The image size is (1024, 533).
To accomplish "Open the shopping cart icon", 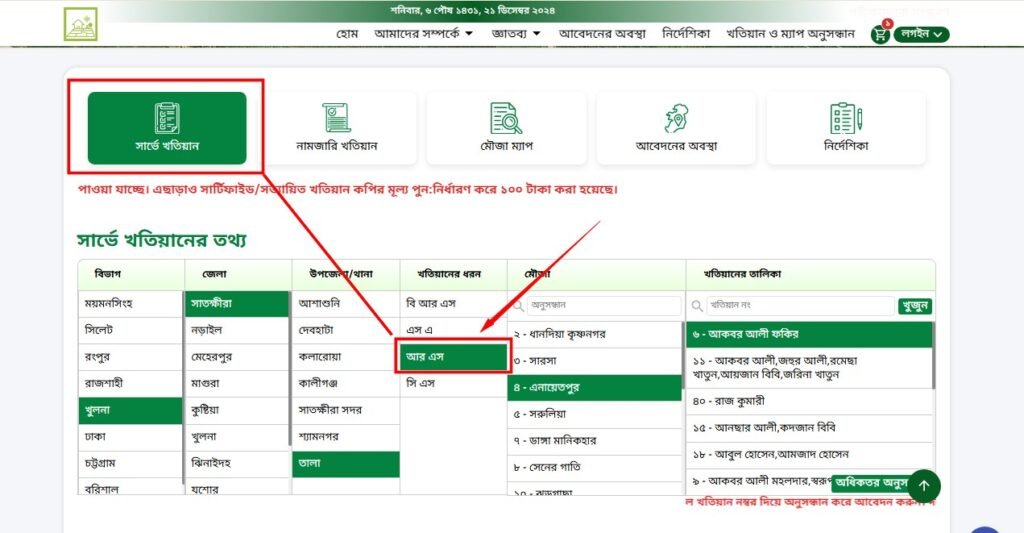I will (880, 34).
